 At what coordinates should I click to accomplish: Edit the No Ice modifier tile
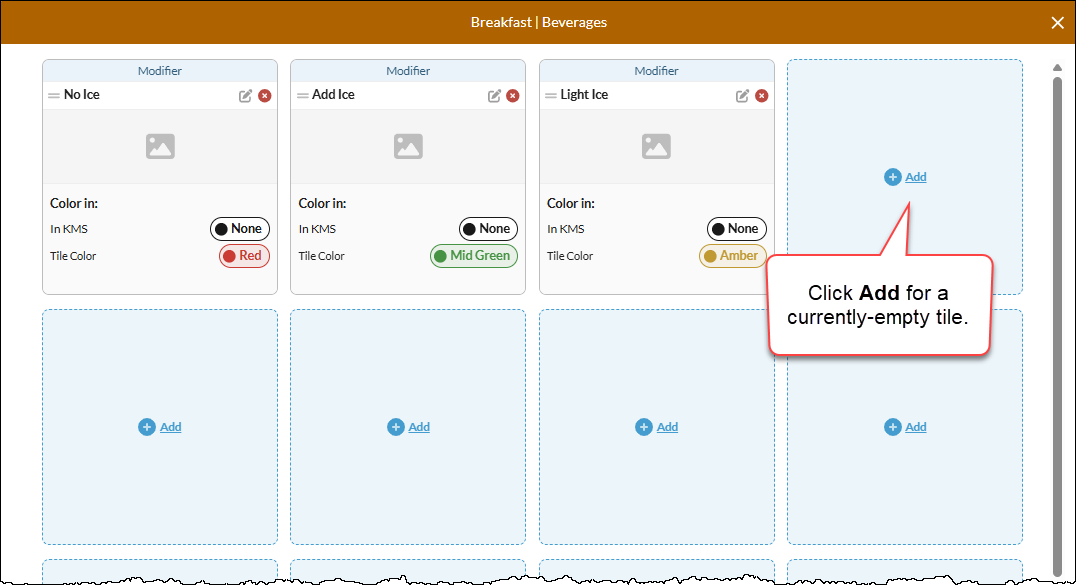pos(245,95)
